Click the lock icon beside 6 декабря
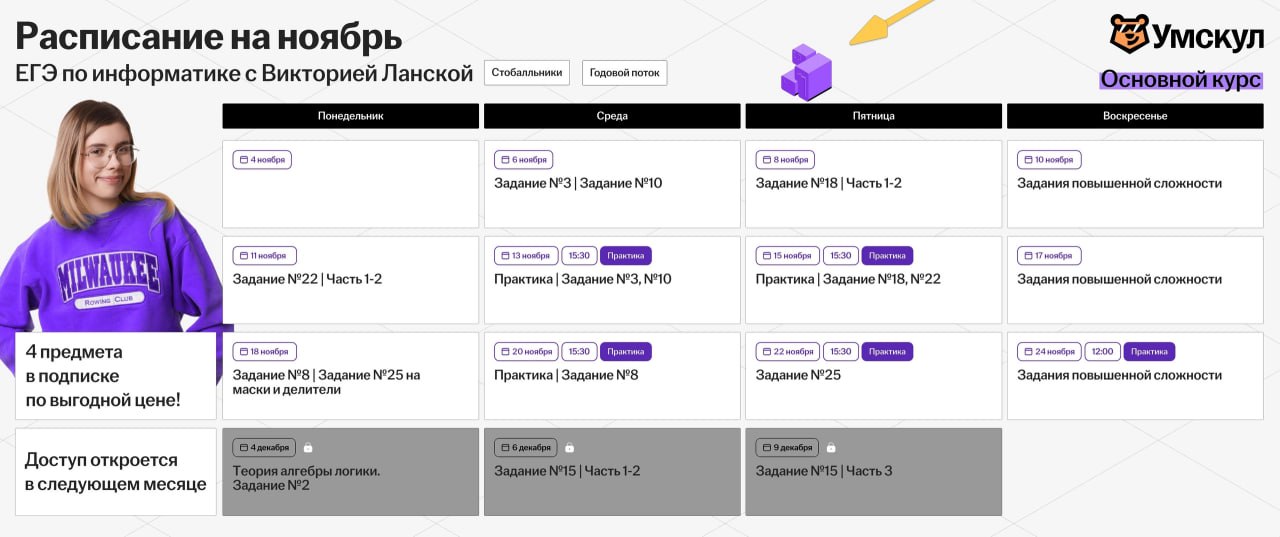 pos(569,448)
